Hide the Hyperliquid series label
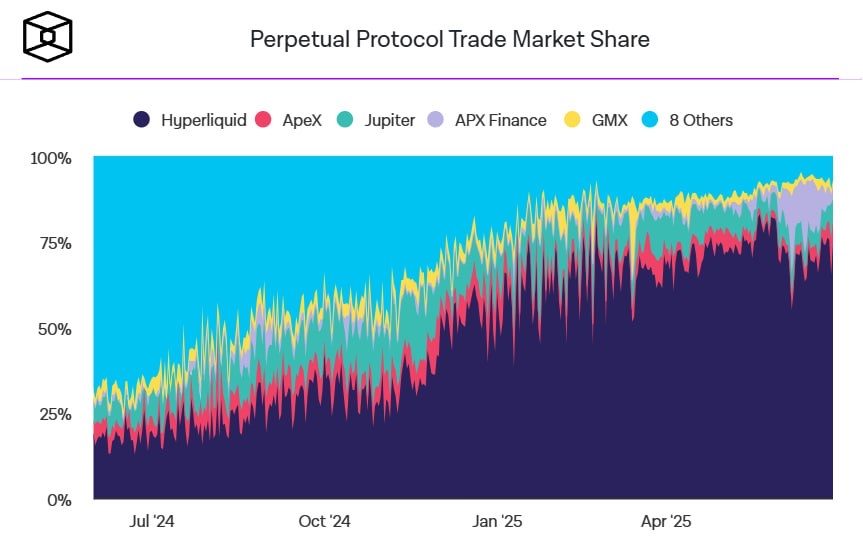This screenshot has height=541, width=863. click(203, 120)
